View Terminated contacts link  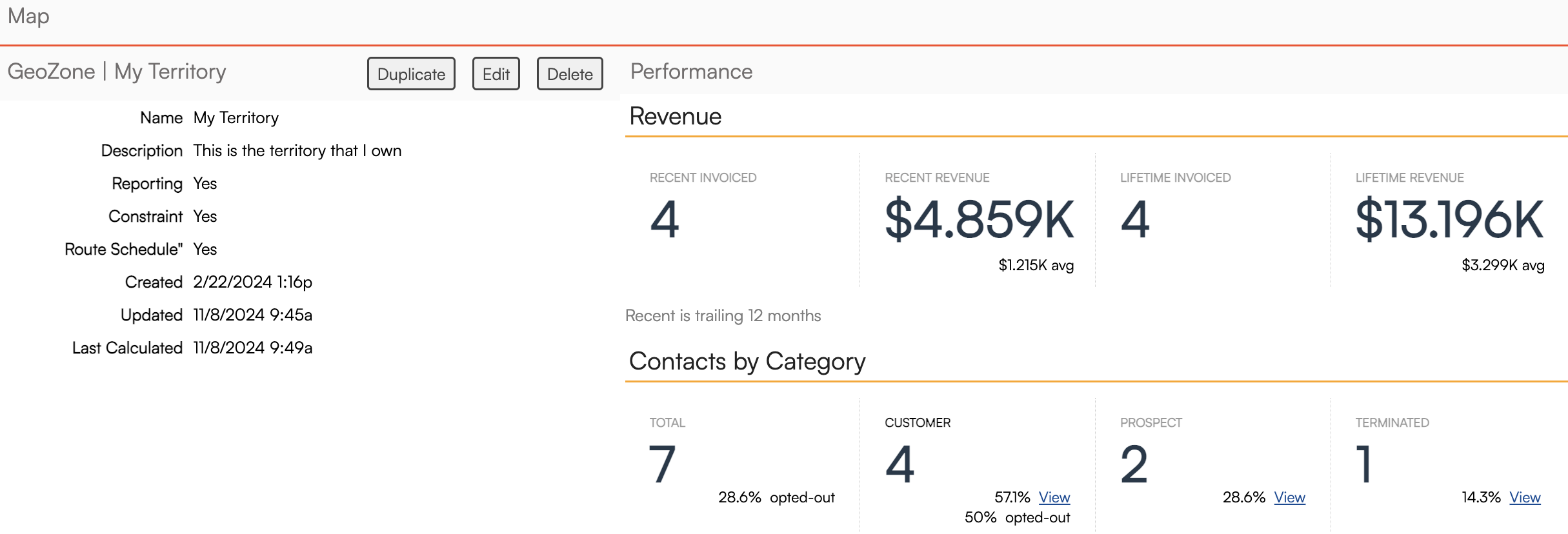(1524, 497)
